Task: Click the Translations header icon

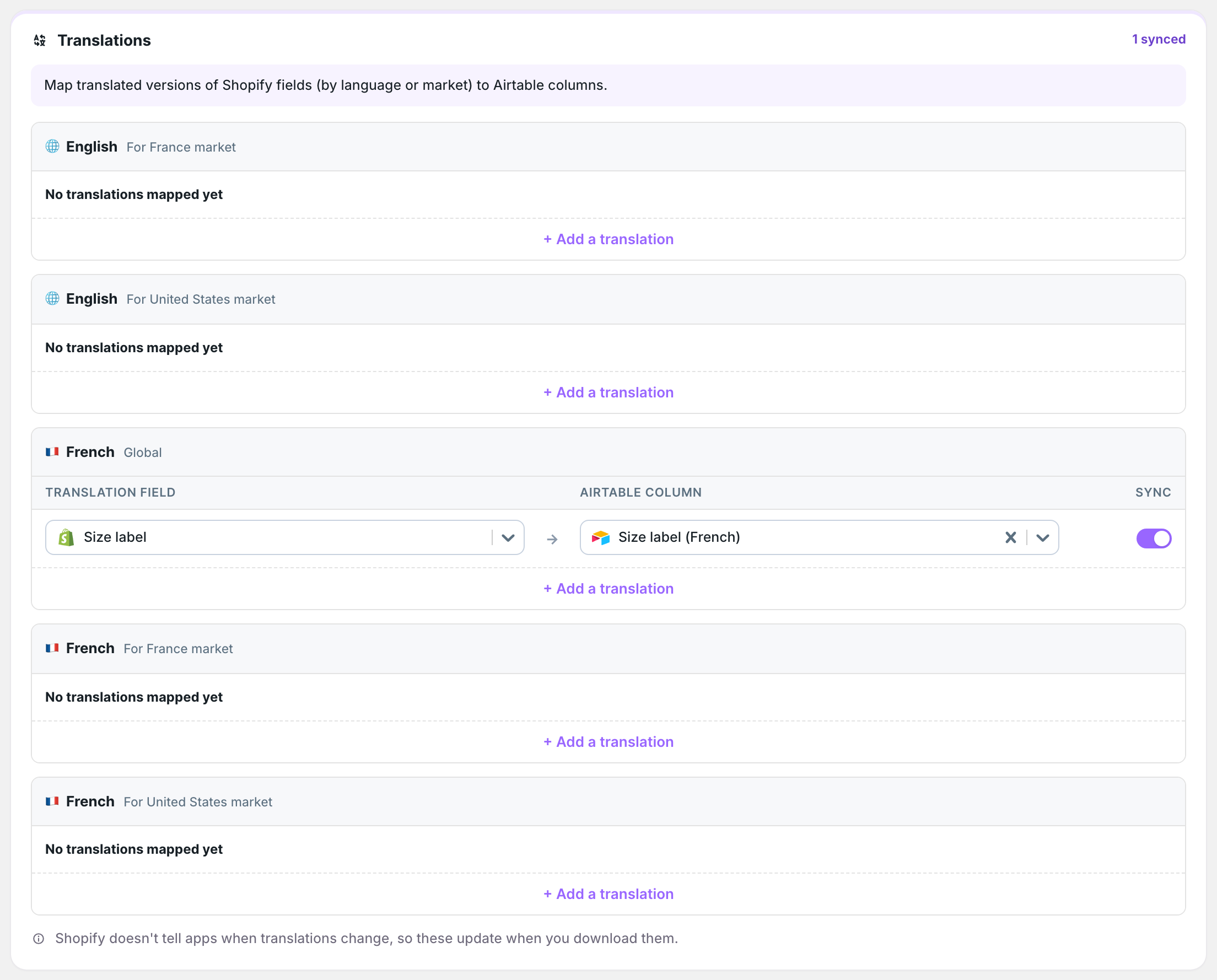Action: pyautogui.click(x=40, y=40)
